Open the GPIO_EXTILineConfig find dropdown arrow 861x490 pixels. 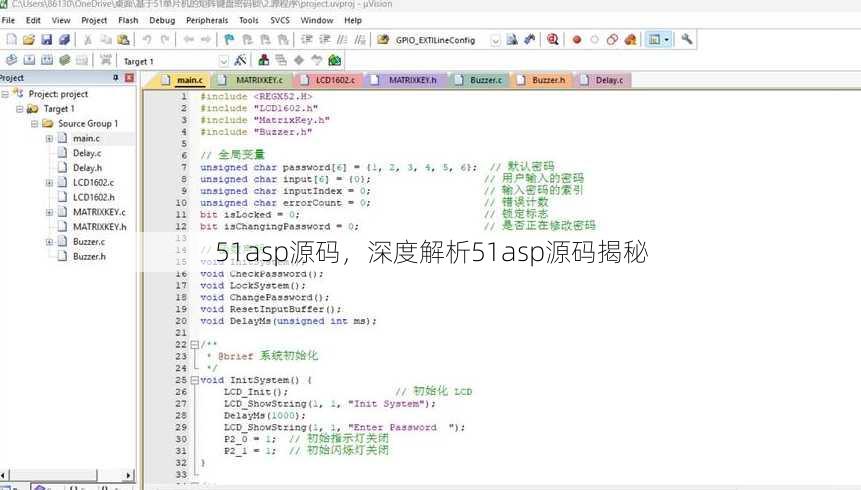coord(495,40)
